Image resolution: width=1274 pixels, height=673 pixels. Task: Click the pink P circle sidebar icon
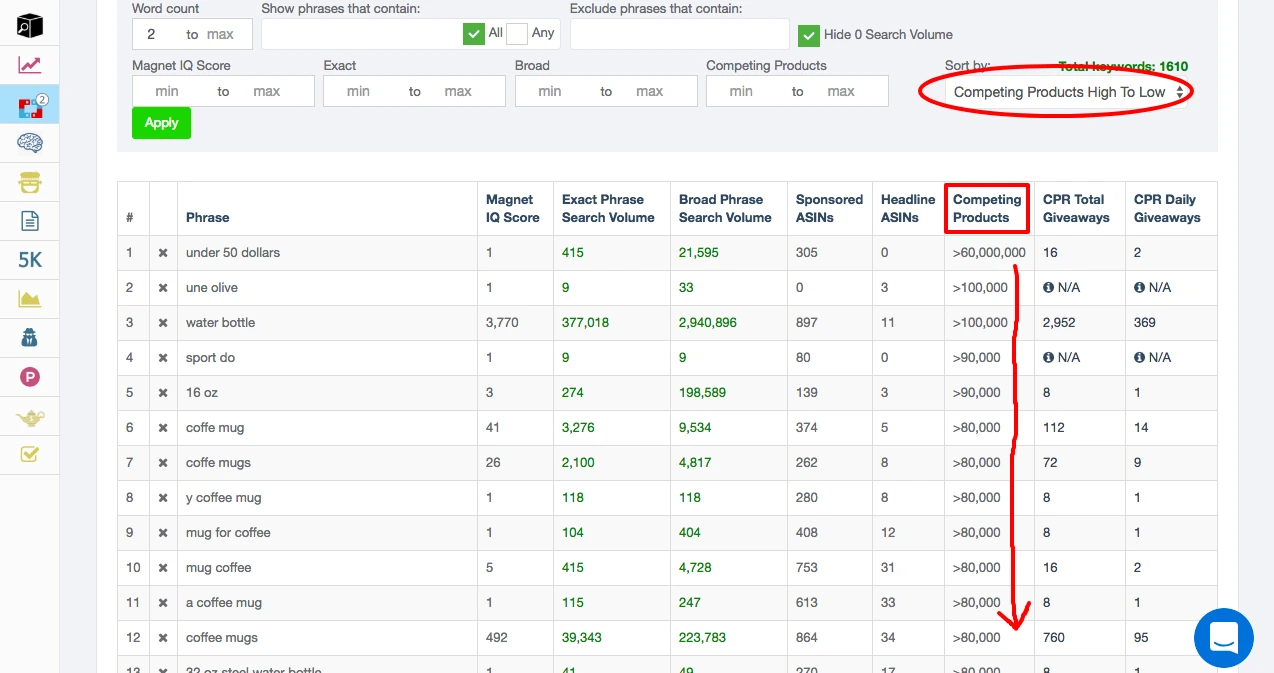pos(30,377)
